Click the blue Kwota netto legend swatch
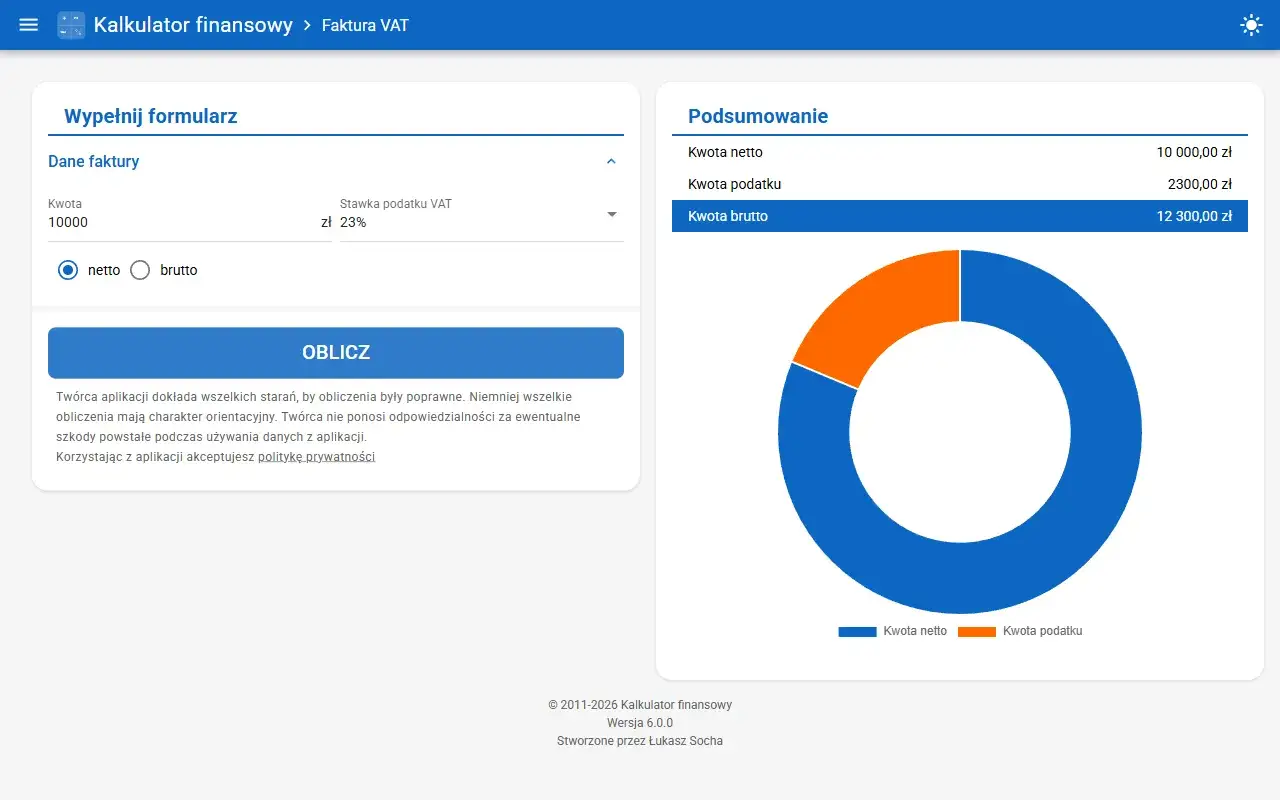Screen dimensions: 1280x800 point(856,632)
